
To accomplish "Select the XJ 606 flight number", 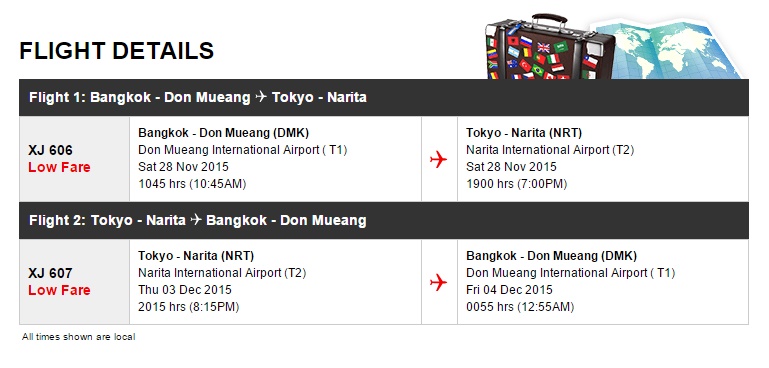I will point(50,150).
